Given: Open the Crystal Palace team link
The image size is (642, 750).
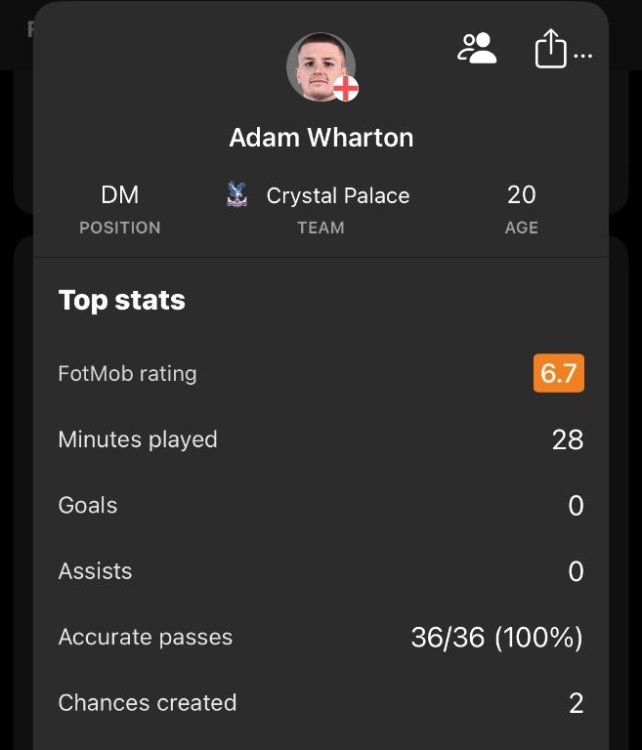Looking at the screenshot, I should (337, 195).
